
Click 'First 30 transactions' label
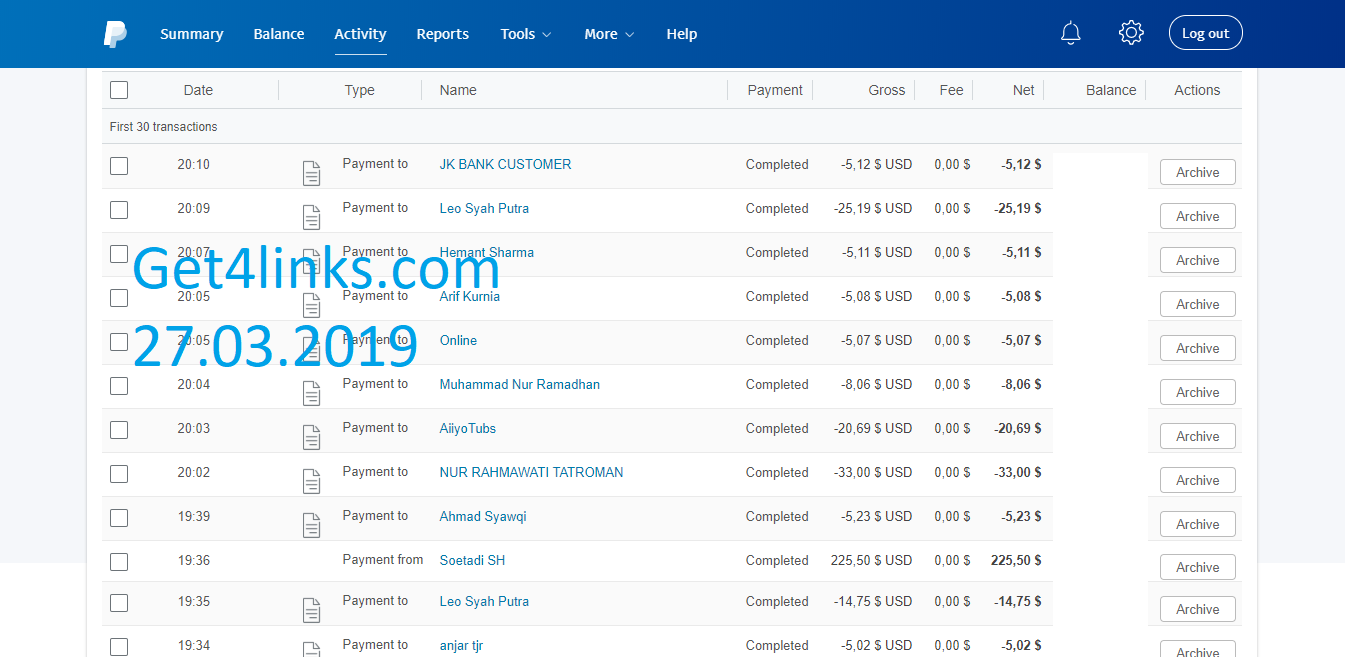point(163,127)
